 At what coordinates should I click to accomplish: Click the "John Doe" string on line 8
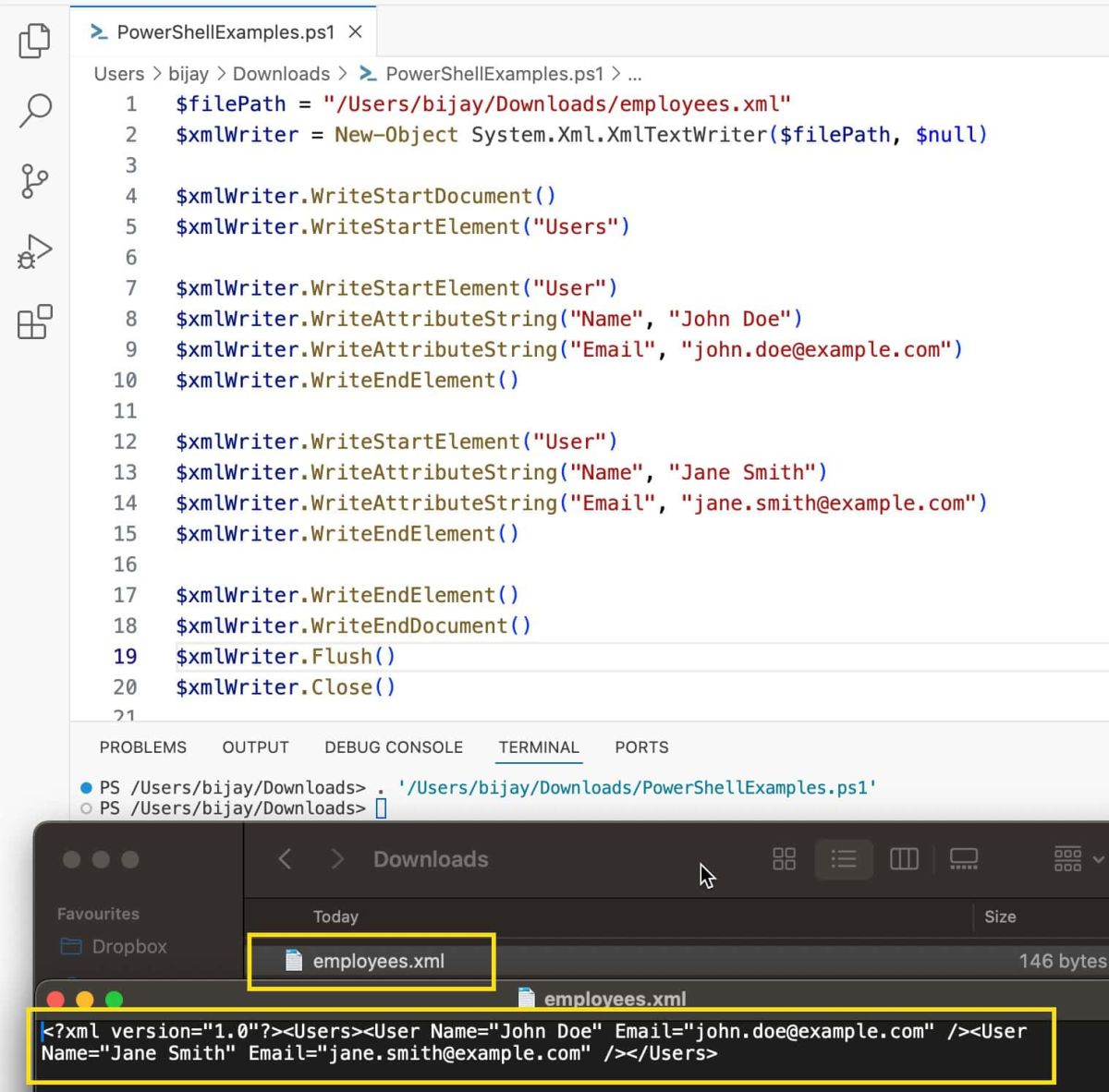pyautogui.click(x=729, y=319)
